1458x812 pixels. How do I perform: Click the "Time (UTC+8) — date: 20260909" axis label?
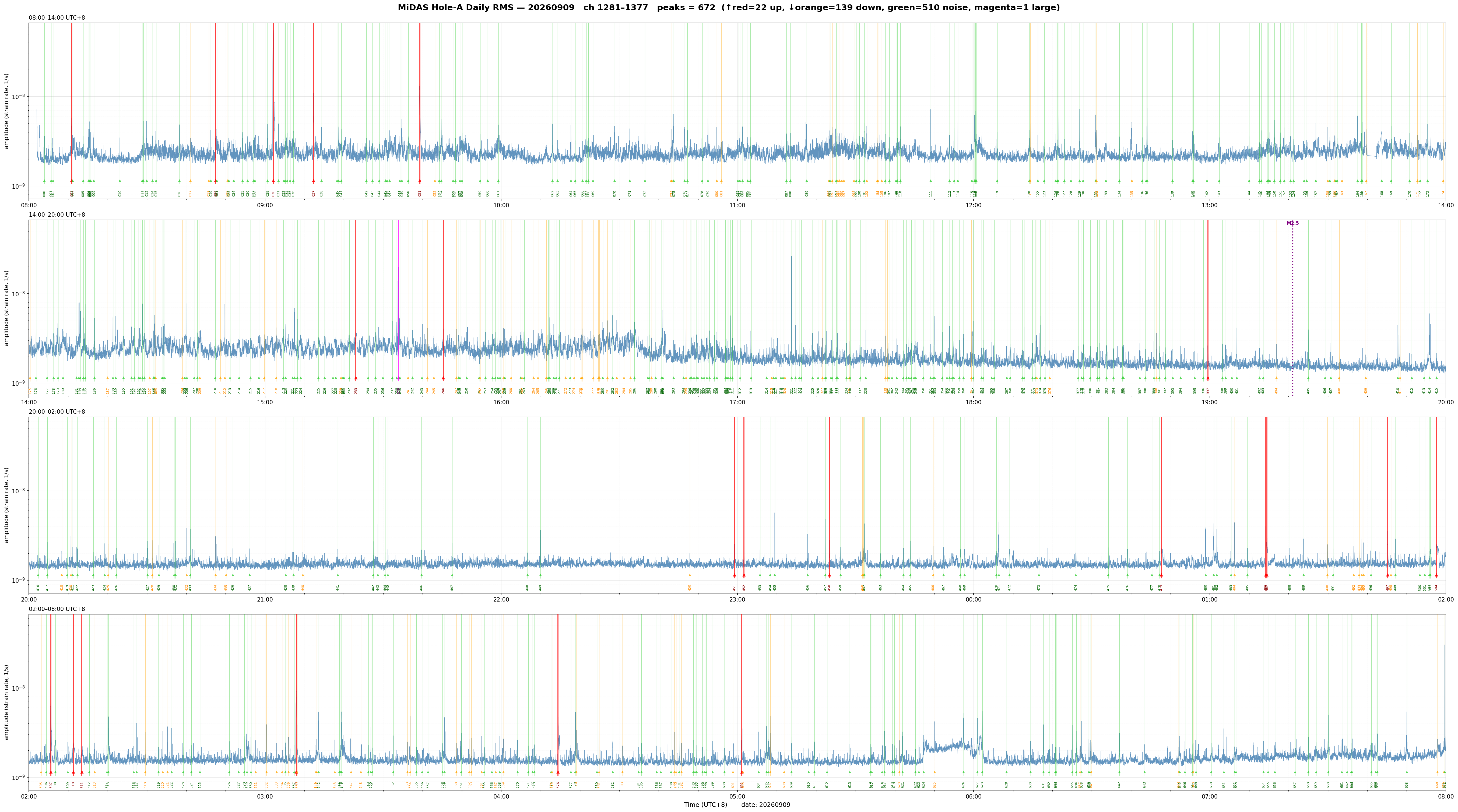click(737, 805)
